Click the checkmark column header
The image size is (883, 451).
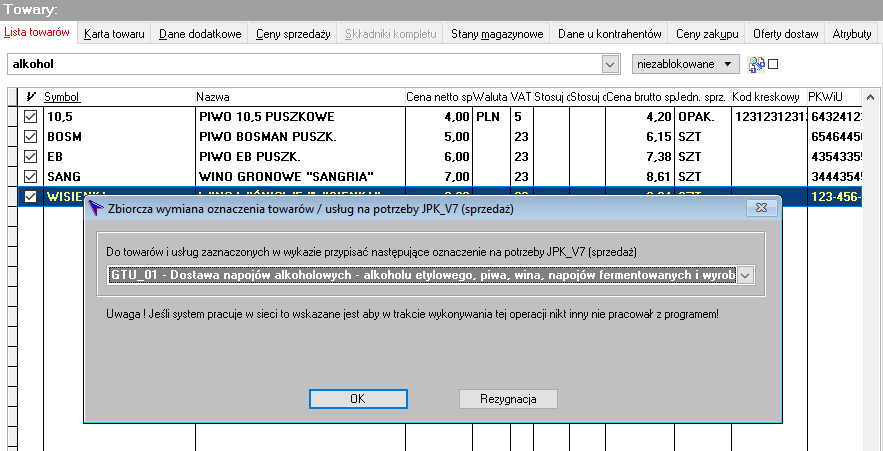31,97
